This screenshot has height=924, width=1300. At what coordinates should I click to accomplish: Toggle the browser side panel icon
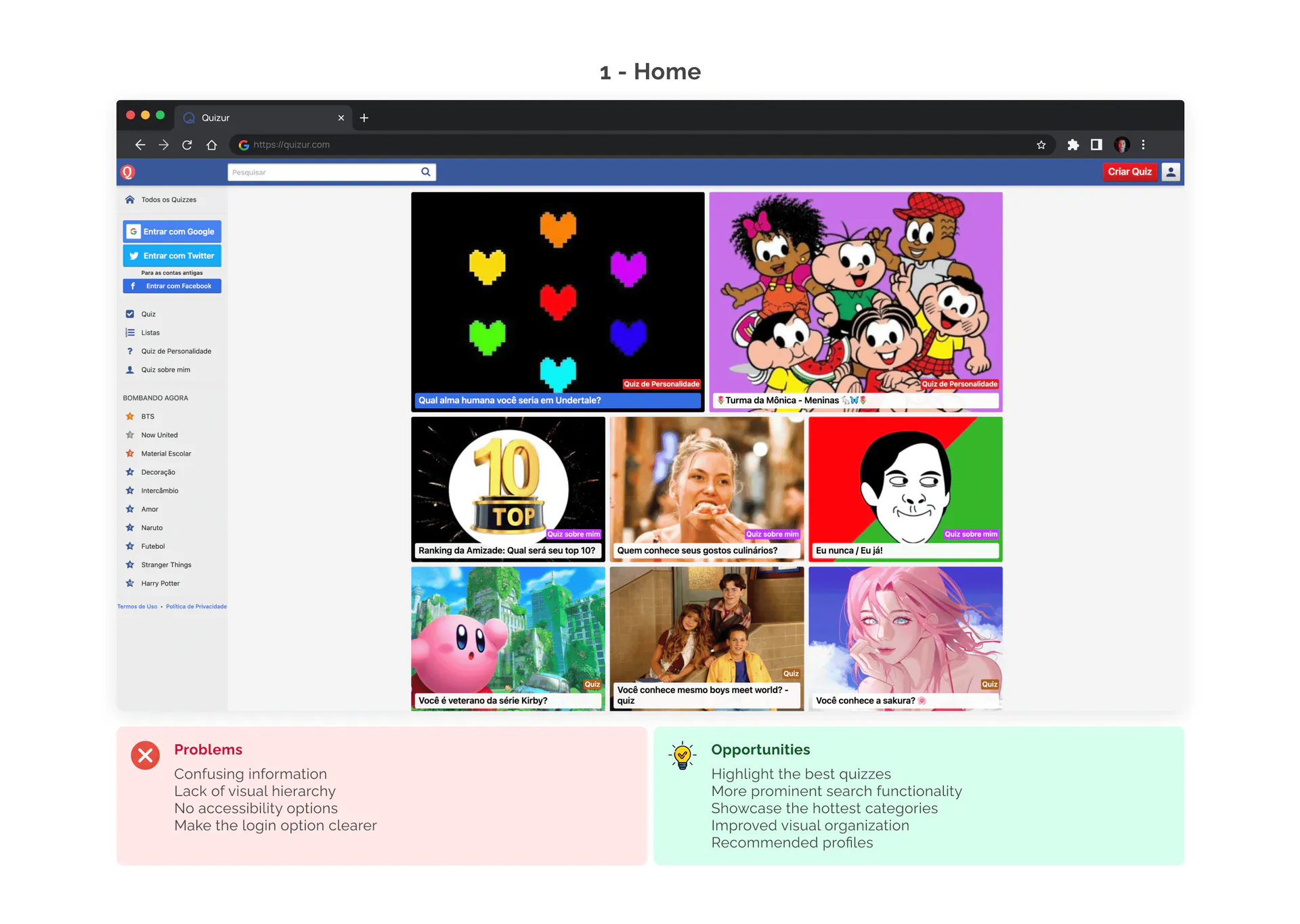click(1096, 145)
